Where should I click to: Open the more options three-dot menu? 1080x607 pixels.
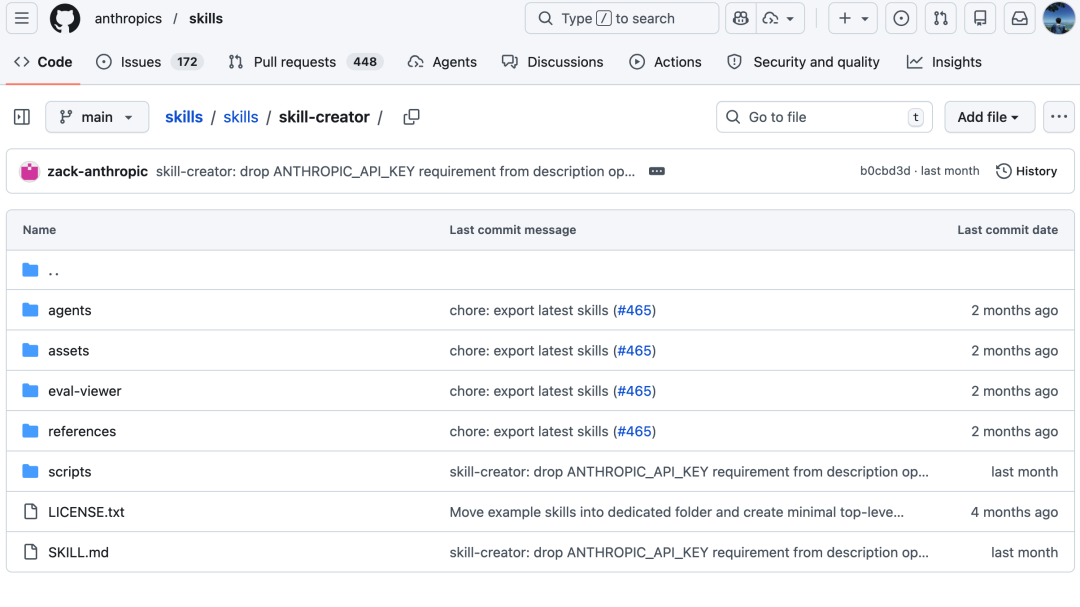[x=1059, y=117]
